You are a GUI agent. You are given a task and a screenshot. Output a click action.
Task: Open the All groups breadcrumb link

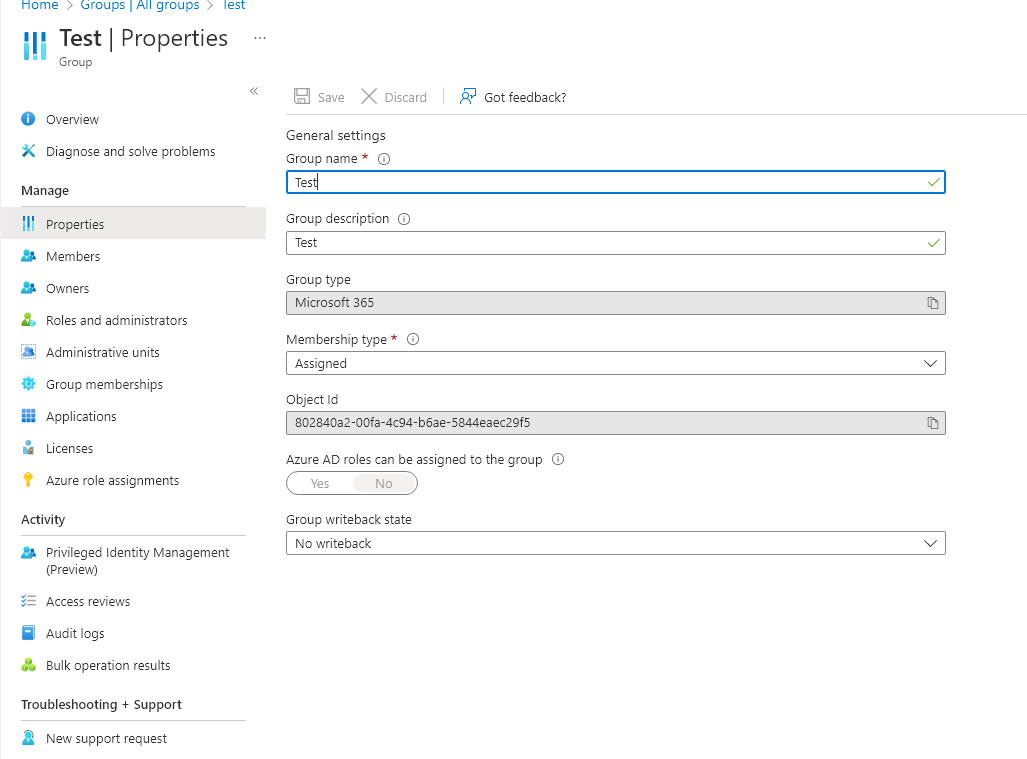pos(140,5)
